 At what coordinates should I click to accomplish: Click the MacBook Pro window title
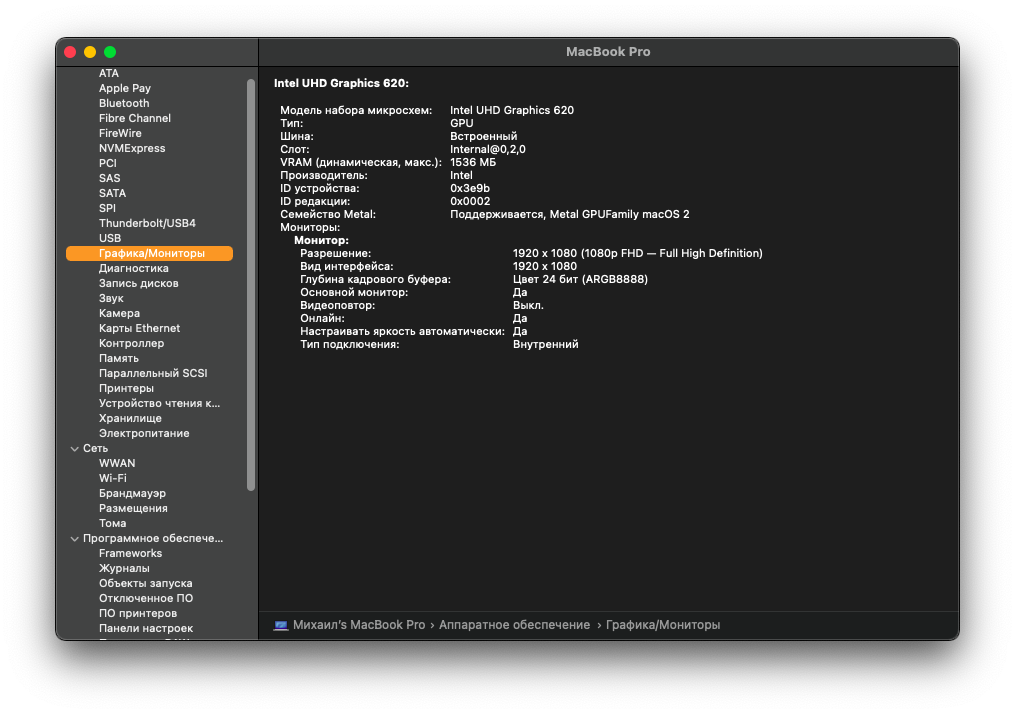(x=608, y=52)
